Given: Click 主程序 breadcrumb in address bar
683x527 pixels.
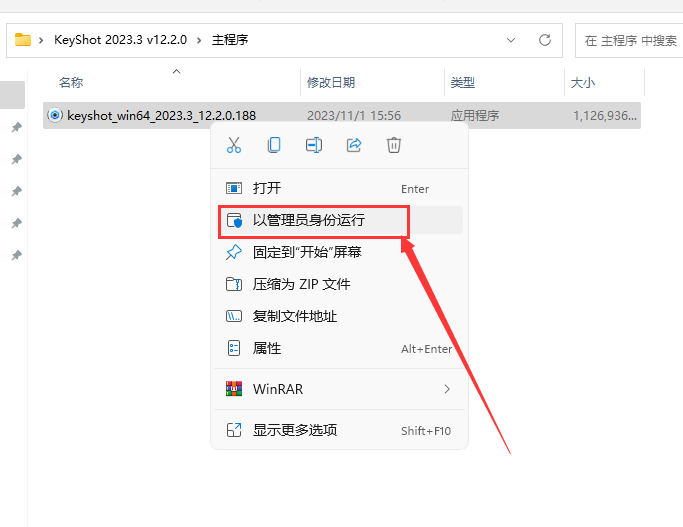Looking at the screenshot, I should point(230,40).
